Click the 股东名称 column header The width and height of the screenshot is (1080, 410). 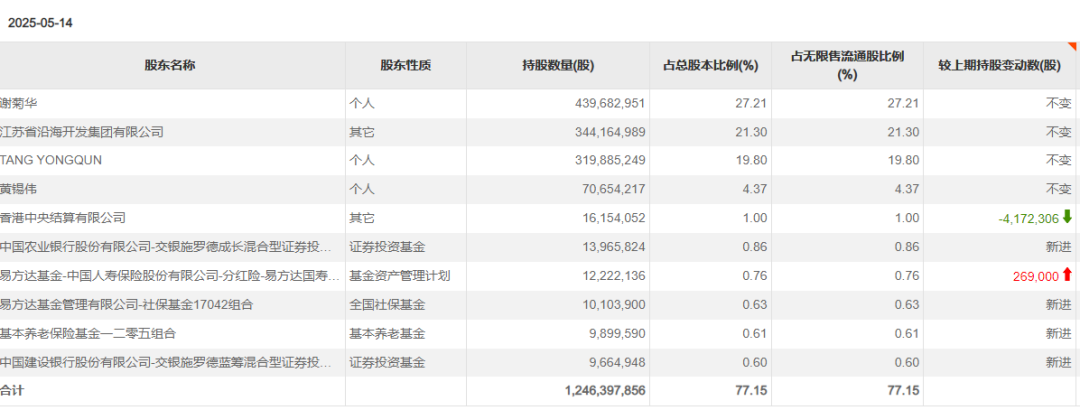click(170, 65)
